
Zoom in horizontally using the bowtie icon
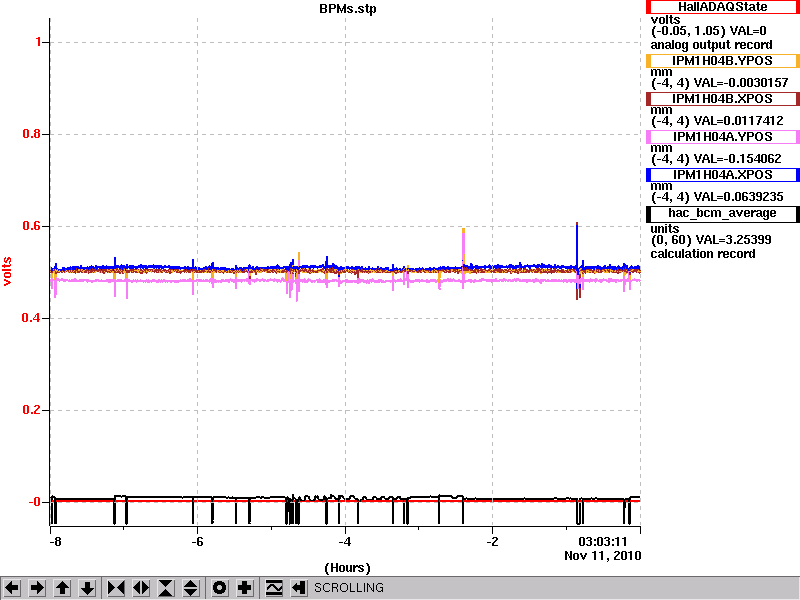(x=116, y=588)
